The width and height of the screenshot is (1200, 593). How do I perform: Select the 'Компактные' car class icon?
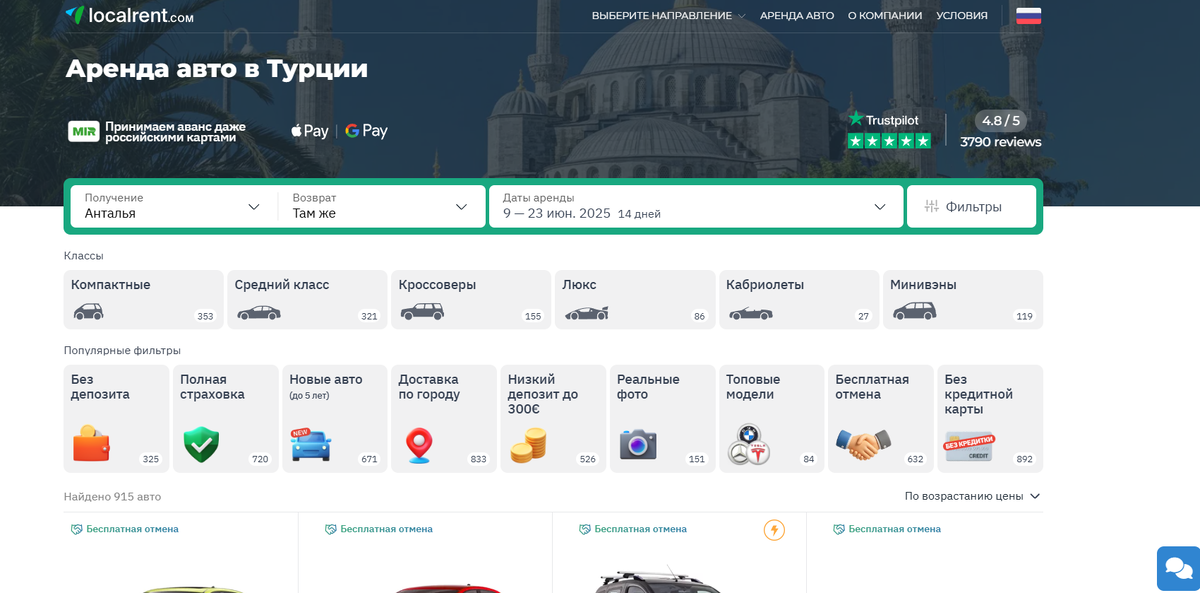89,311
